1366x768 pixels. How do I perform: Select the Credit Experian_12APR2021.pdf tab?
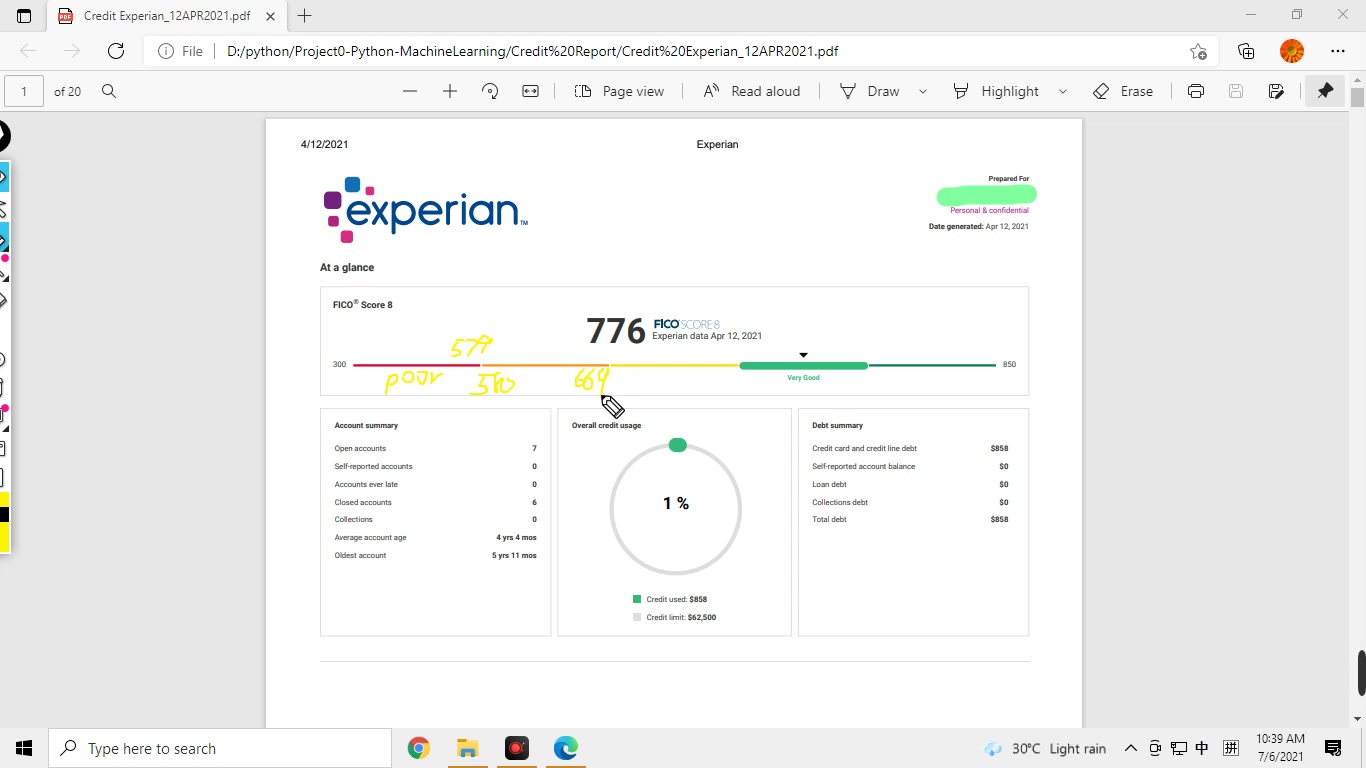click(x=168, y=16)
